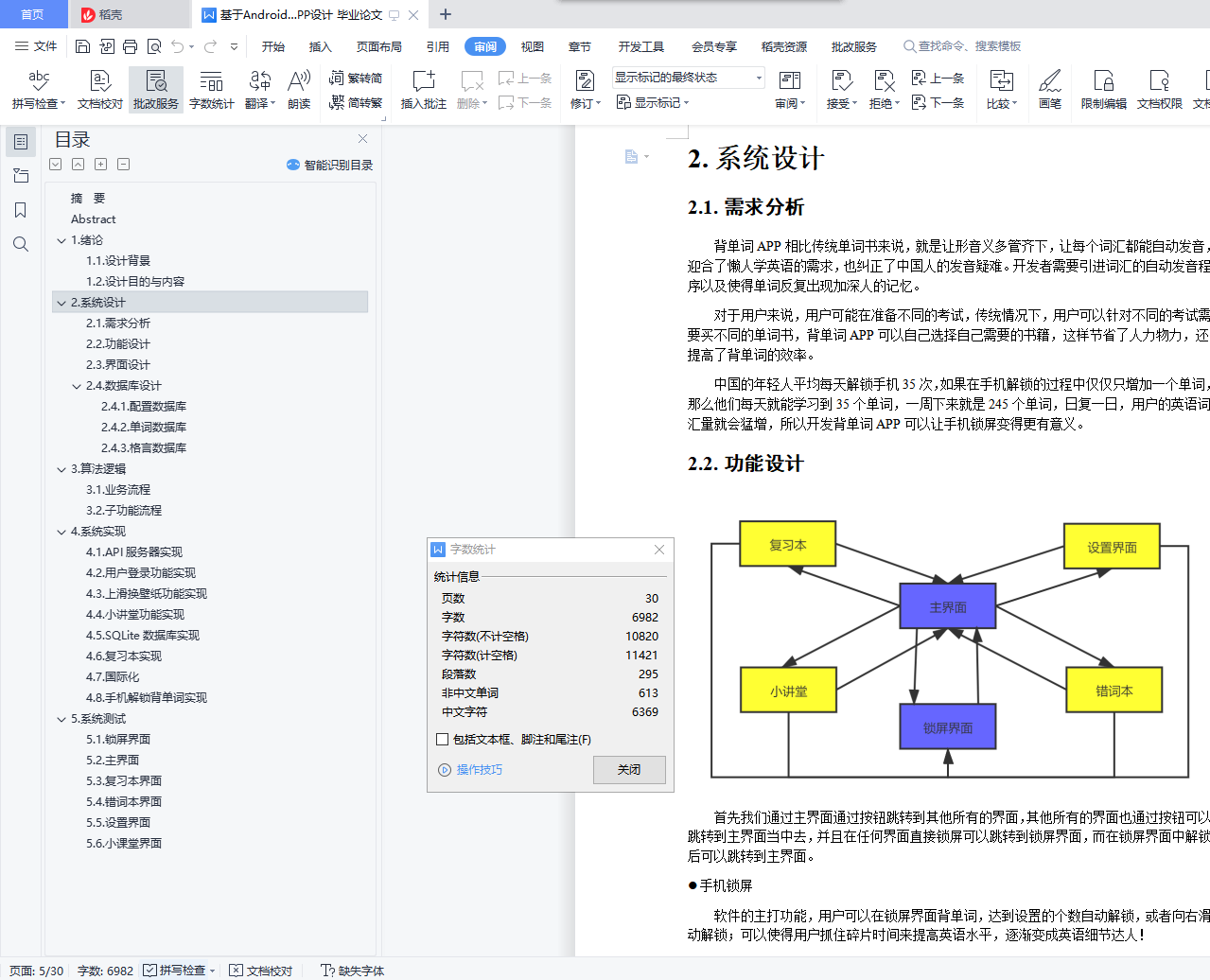1210x980 pixels.
Task: Switch to the 引用 ribbon tab
Action: [437, 46]
